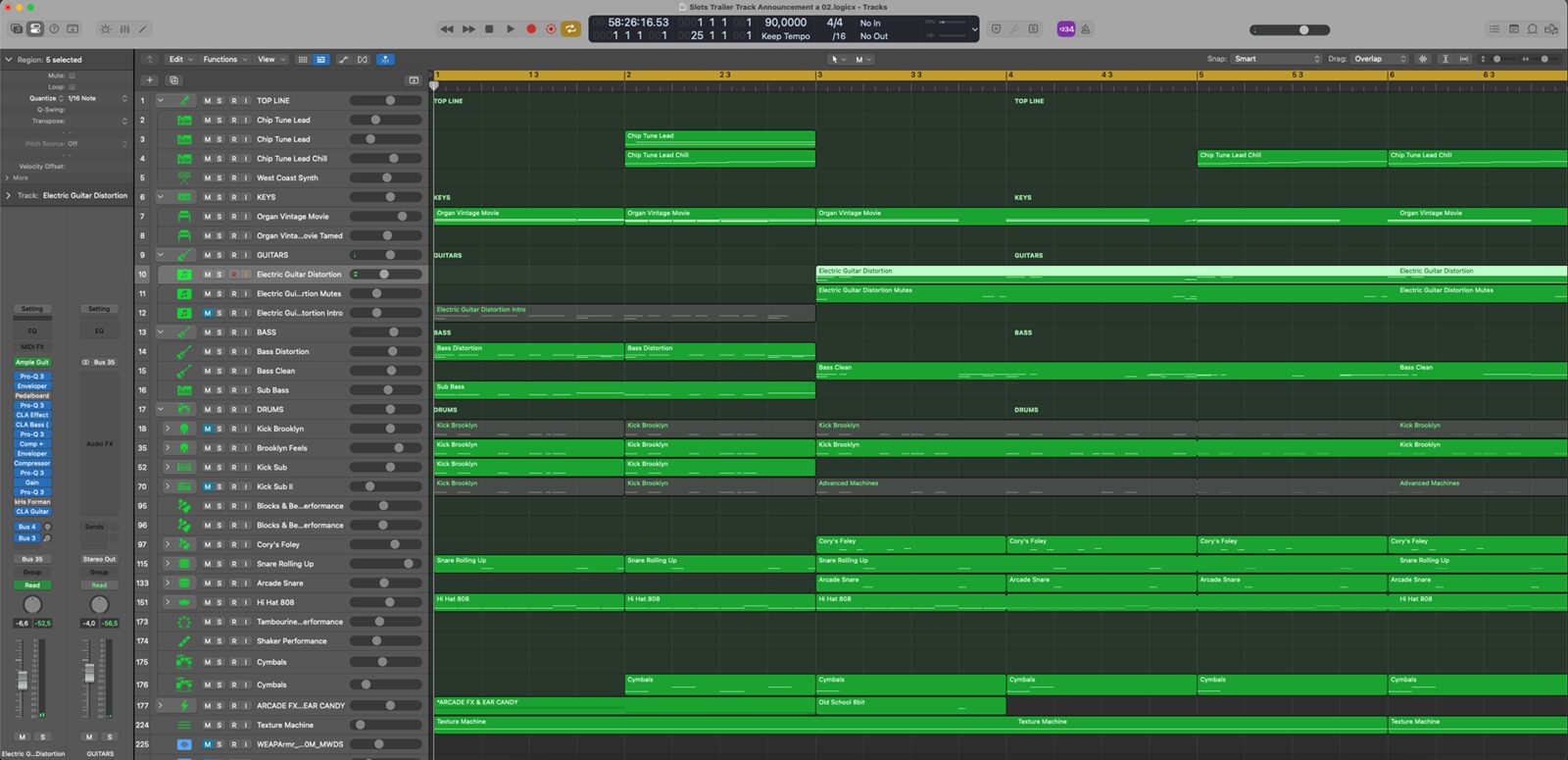This screenshot has width=1568, height=760.
Task: Click the Stop transport button
Action: tap(489, 29)
